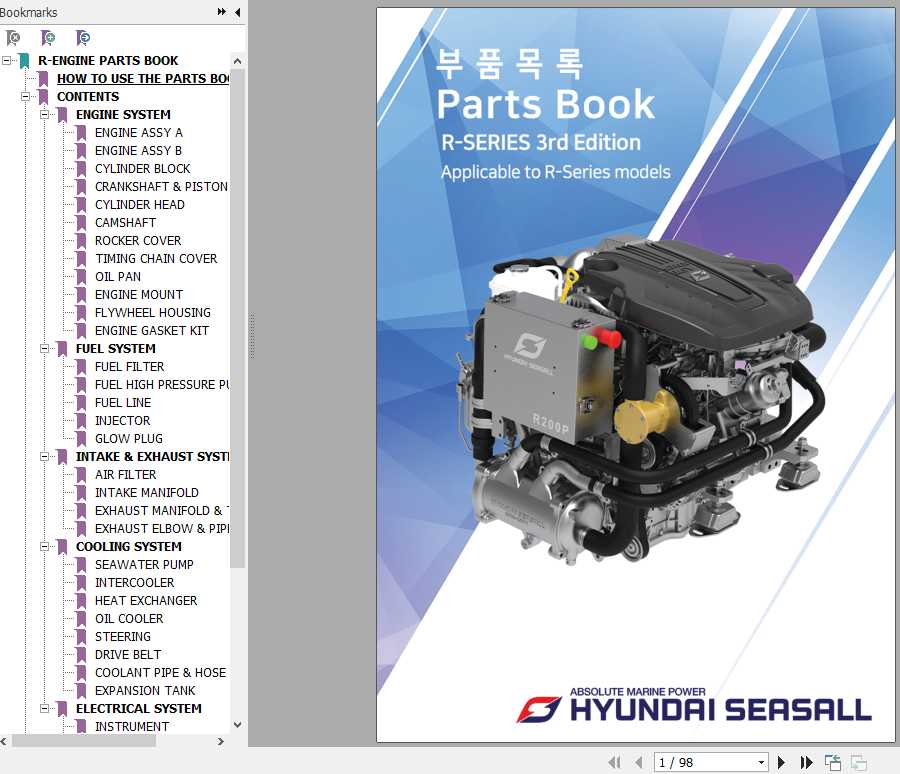Open the INTAKE MANIFOLD bookmark

pos(146,493)
